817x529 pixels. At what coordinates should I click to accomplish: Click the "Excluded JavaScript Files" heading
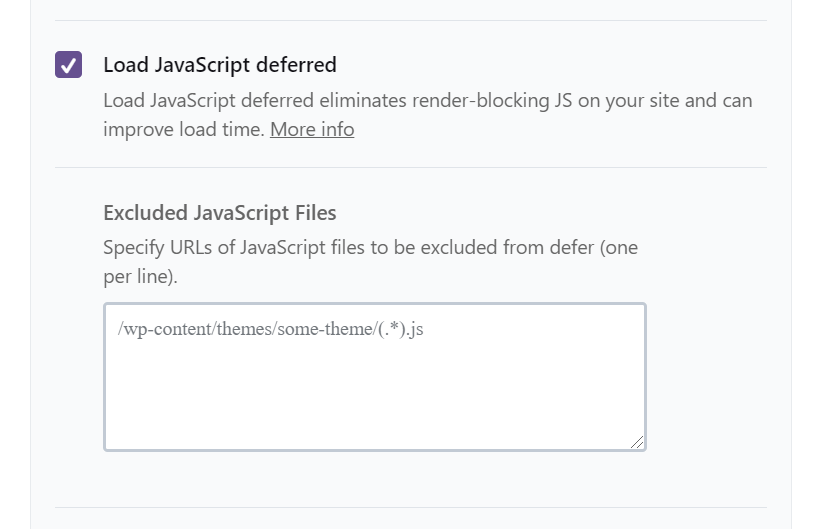pyautogui.click(x=219, y=212)
